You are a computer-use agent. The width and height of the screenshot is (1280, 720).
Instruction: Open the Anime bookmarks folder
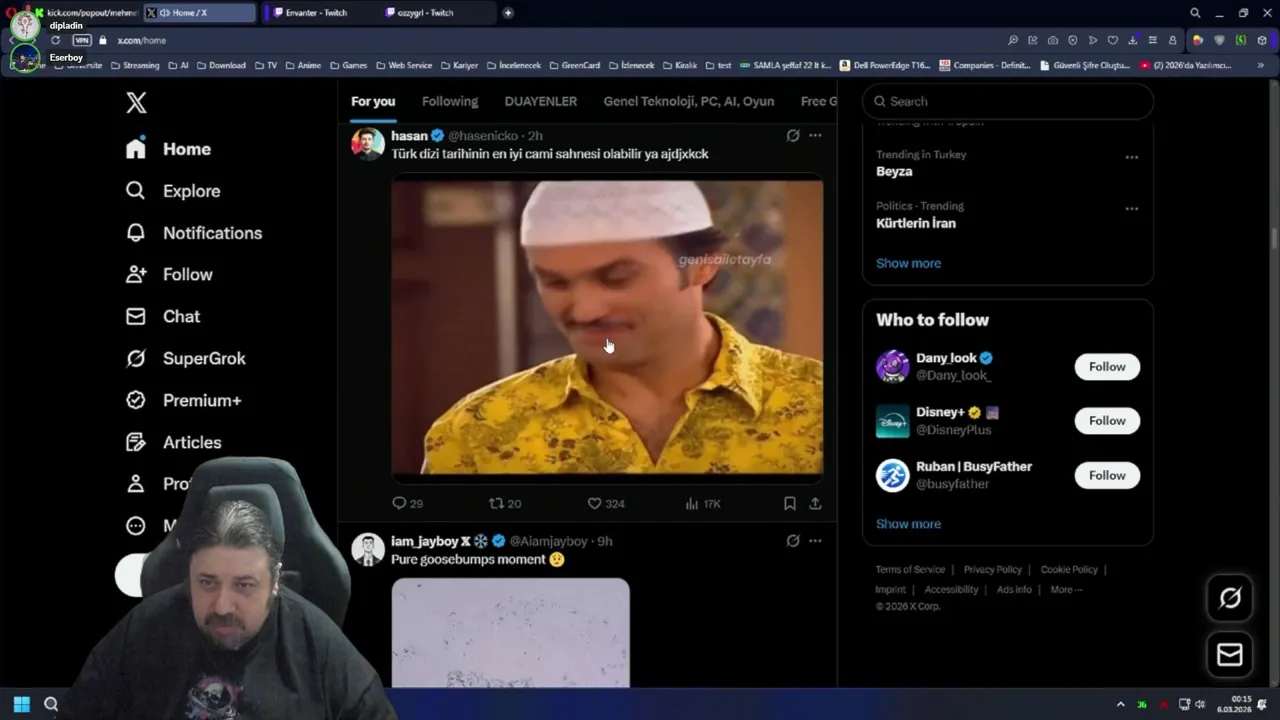pyautogui.click(x=303, y=66)
